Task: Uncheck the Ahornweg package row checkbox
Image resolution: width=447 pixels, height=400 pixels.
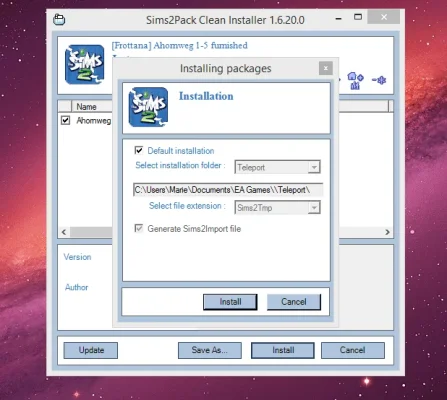Action: click(65, 120)
